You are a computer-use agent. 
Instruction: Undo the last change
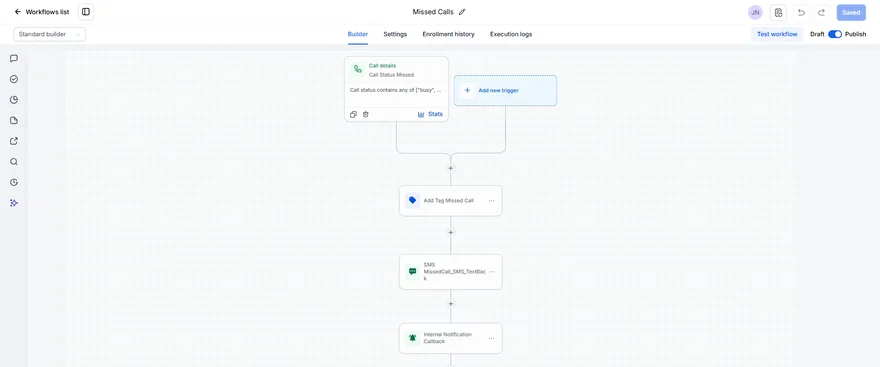tap(801, 12)
